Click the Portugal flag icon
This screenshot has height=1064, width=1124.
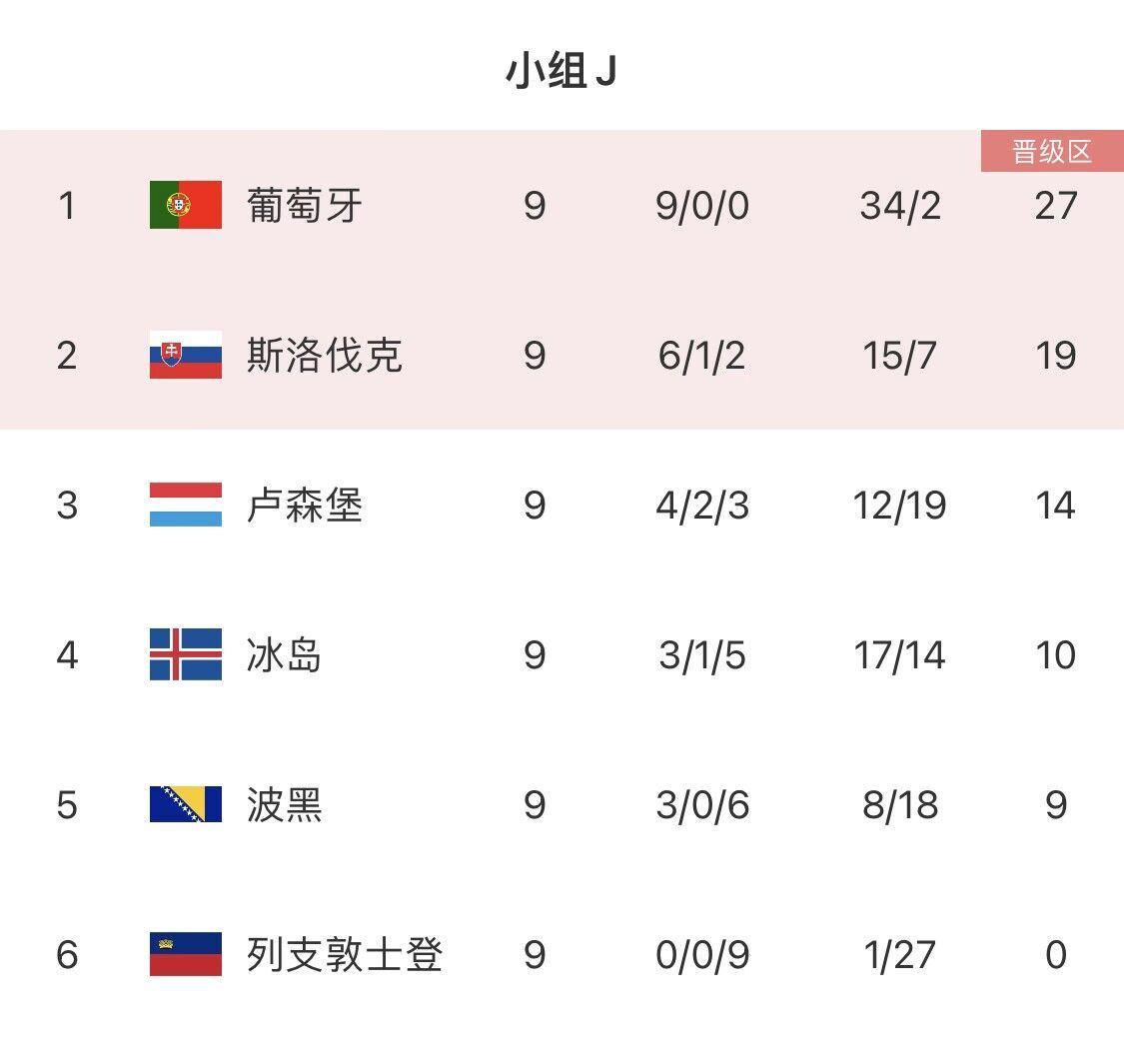(x=186, y=205)
